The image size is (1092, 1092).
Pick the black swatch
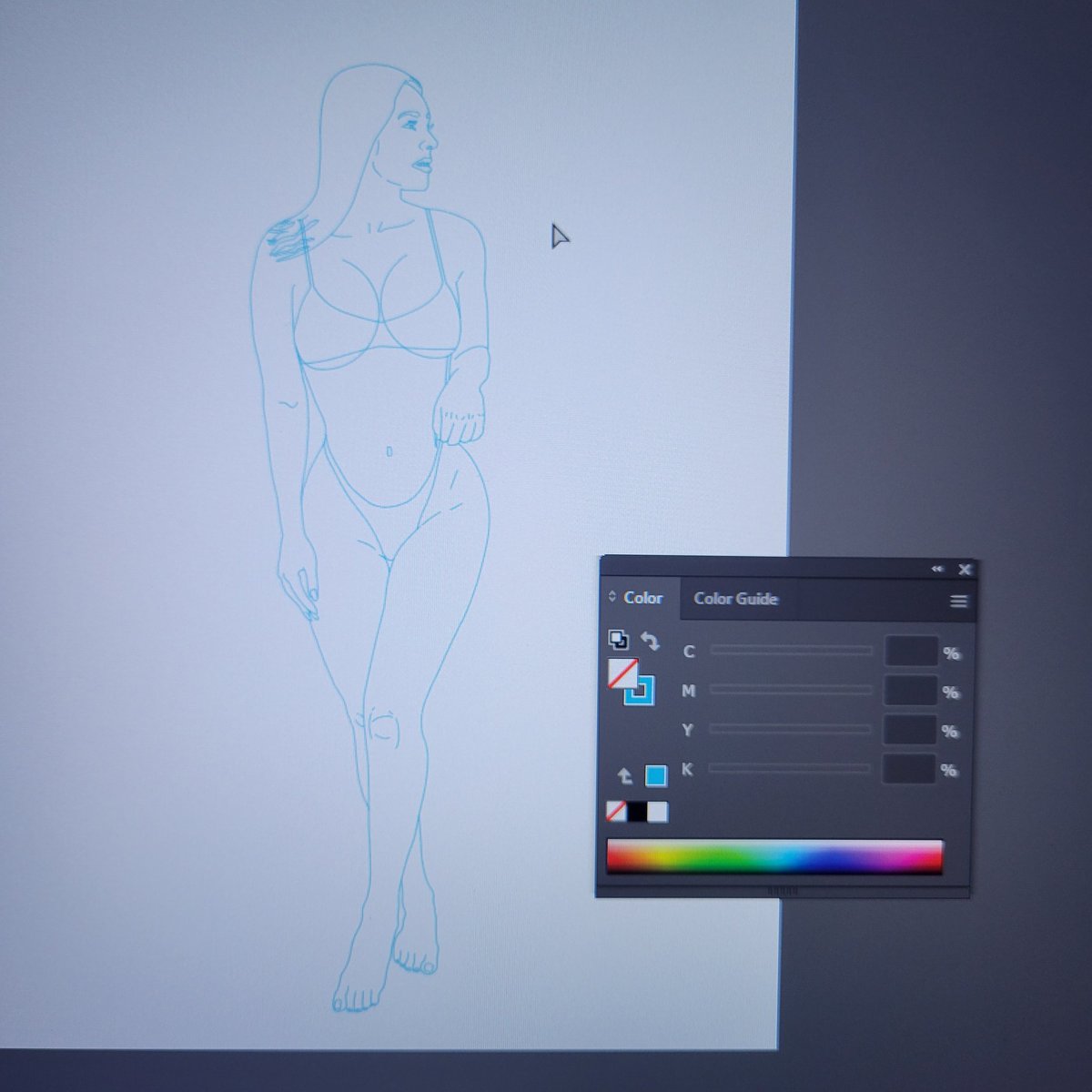[x=637, y=812]
